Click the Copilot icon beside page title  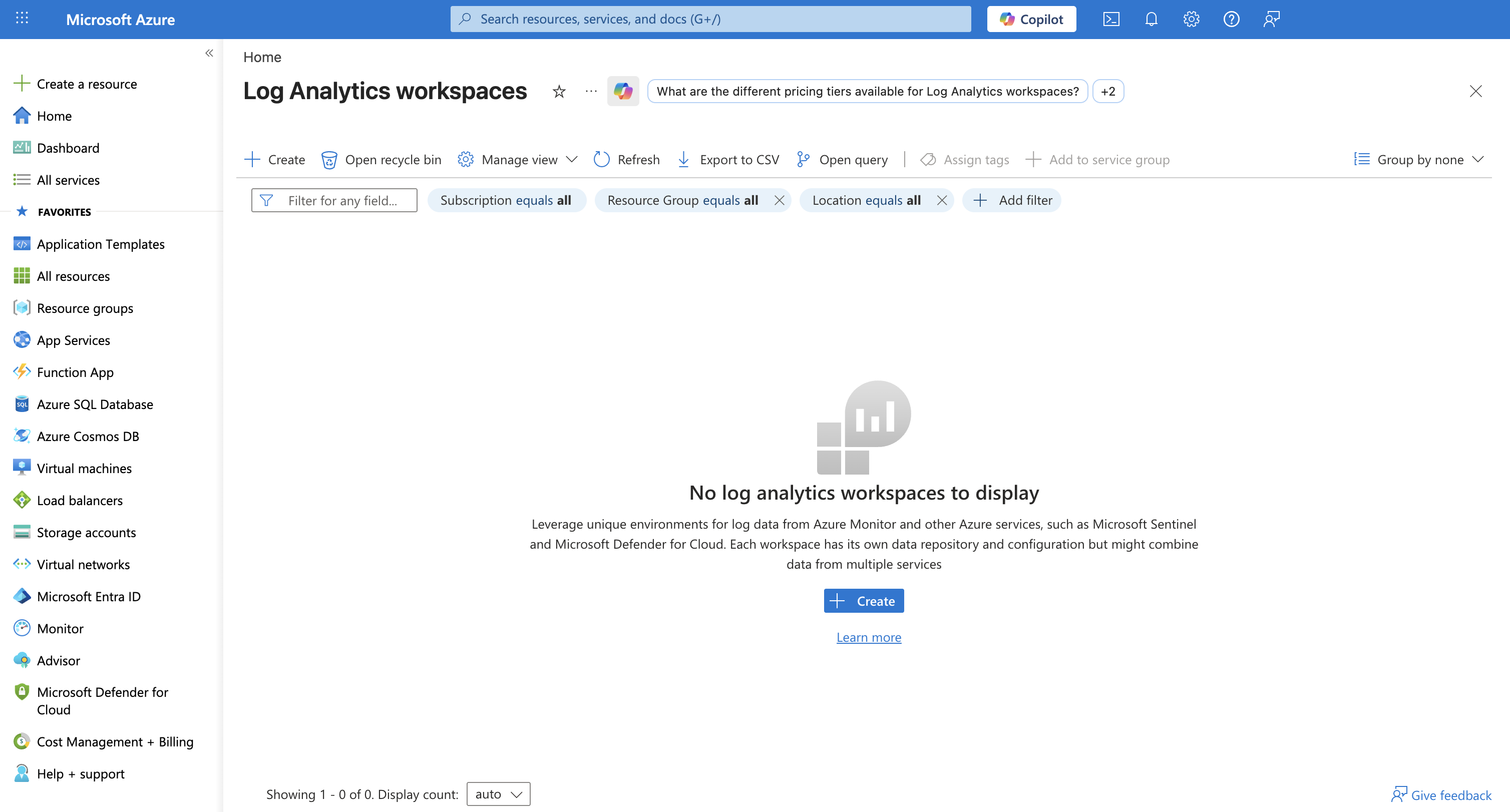click(622, 92)
